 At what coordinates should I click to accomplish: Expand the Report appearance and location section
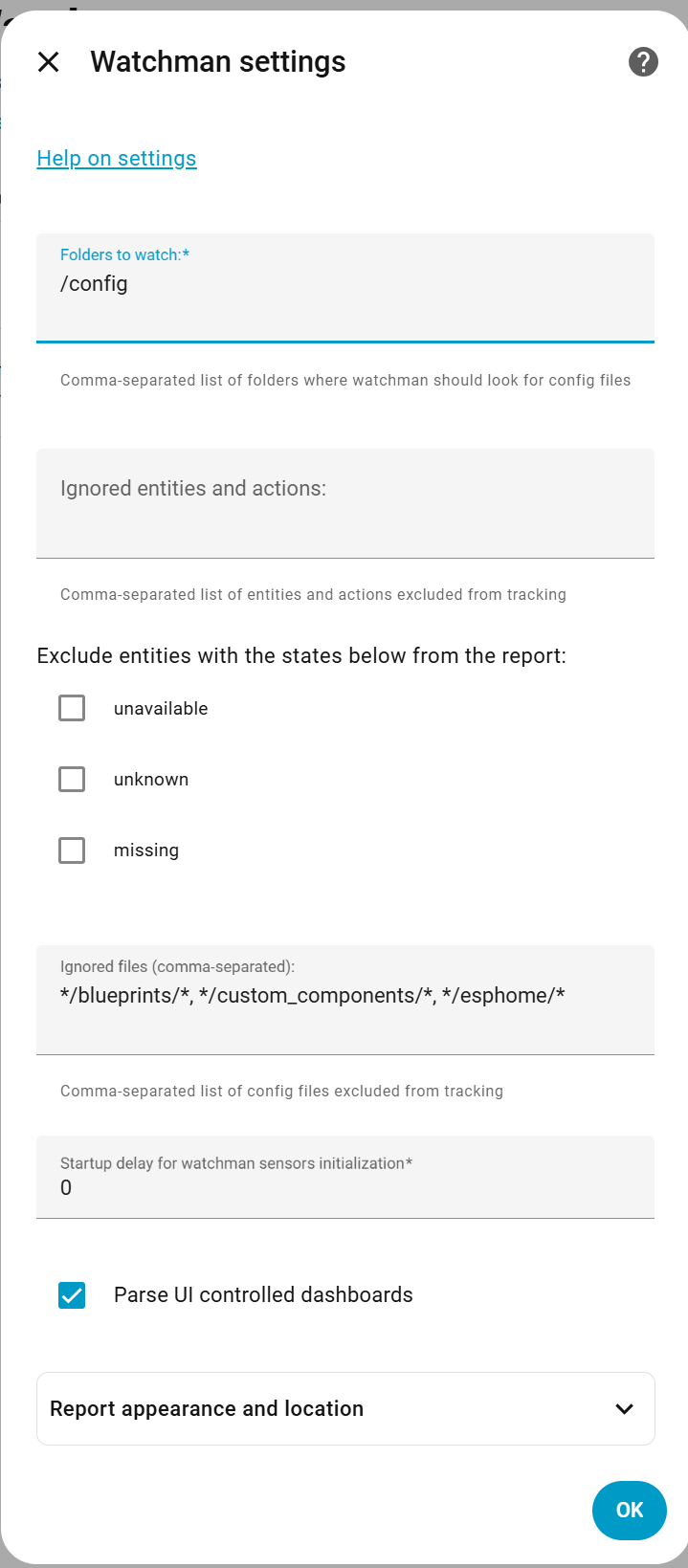point(207,1408)
